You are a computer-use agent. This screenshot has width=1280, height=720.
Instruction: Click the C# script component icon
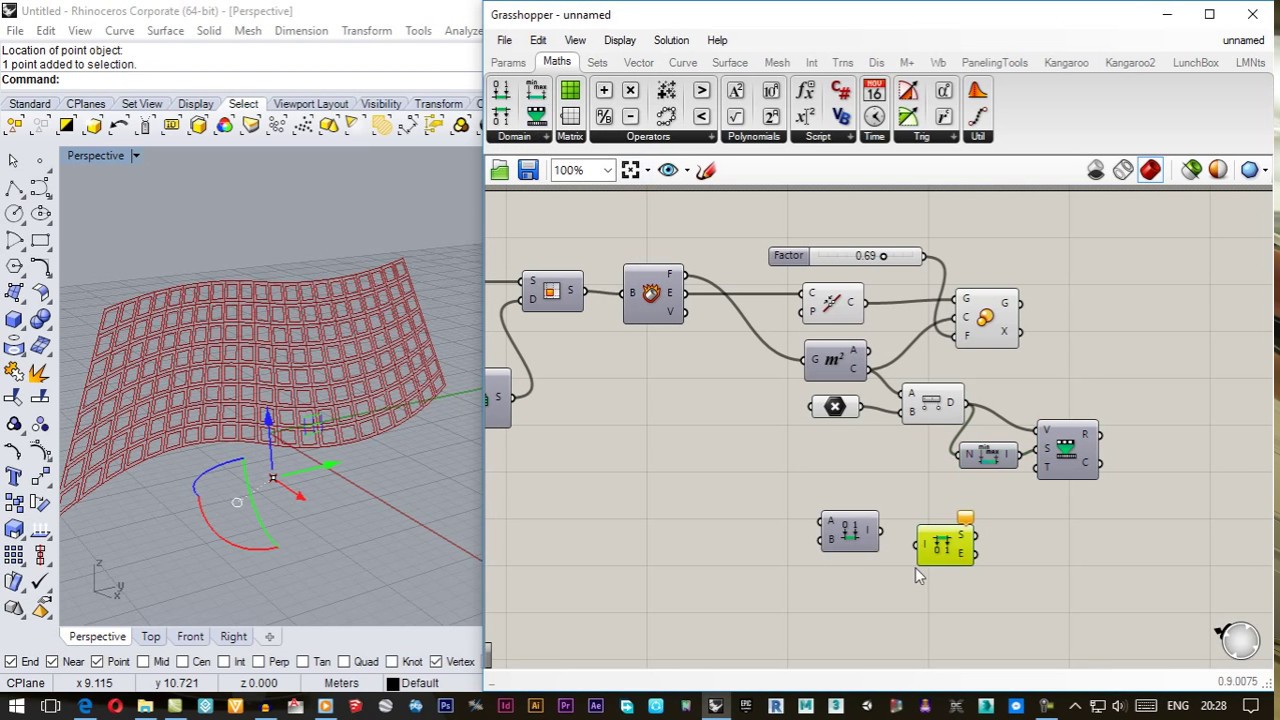pyautogui.click(x=841, y=91)
